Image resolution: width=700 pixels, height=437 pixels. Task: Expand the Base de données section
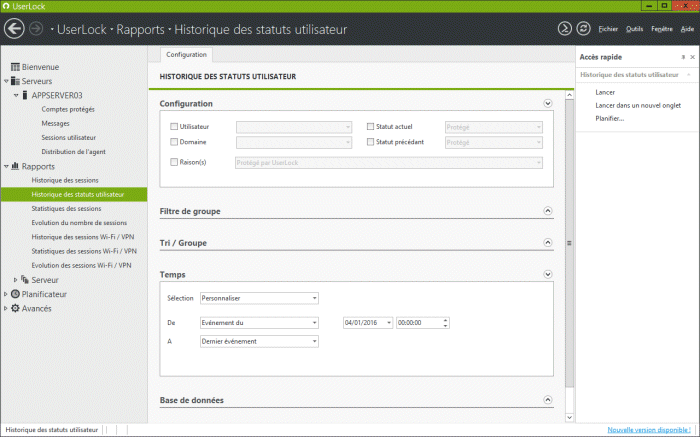pos(548,400)
